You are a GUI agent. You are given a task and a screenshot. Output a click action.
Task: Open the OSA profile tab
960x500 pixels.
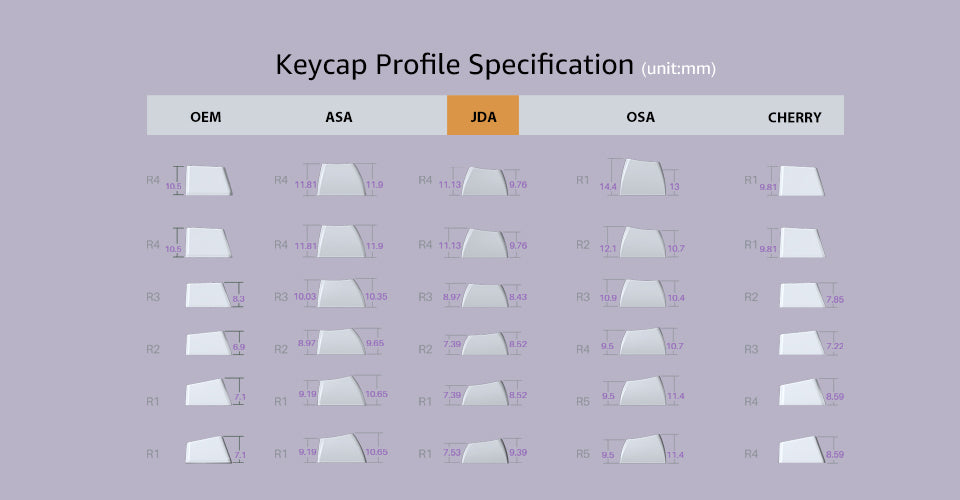(640, 117)
